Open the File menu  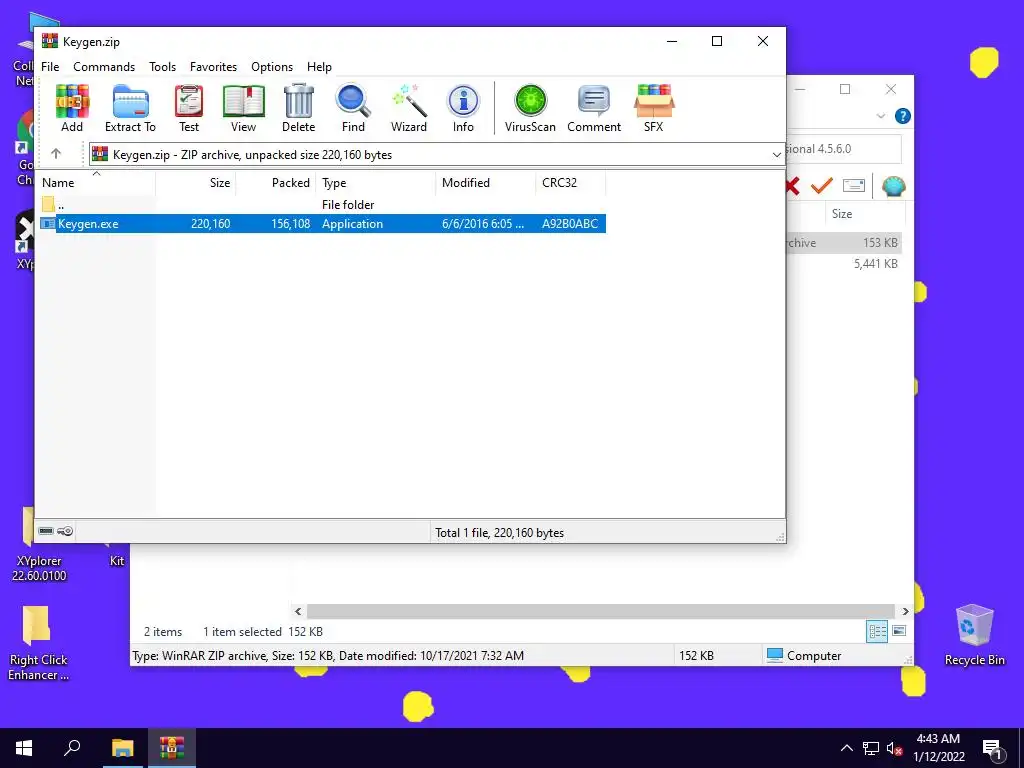tap(50, 67)
